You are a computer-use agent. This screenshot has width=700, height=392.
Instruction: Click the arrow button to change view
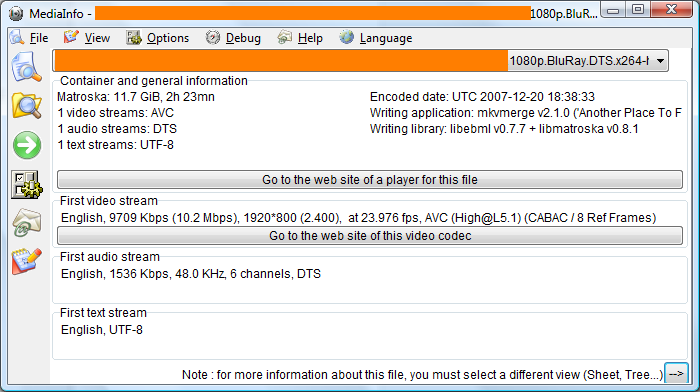(676, 374)
